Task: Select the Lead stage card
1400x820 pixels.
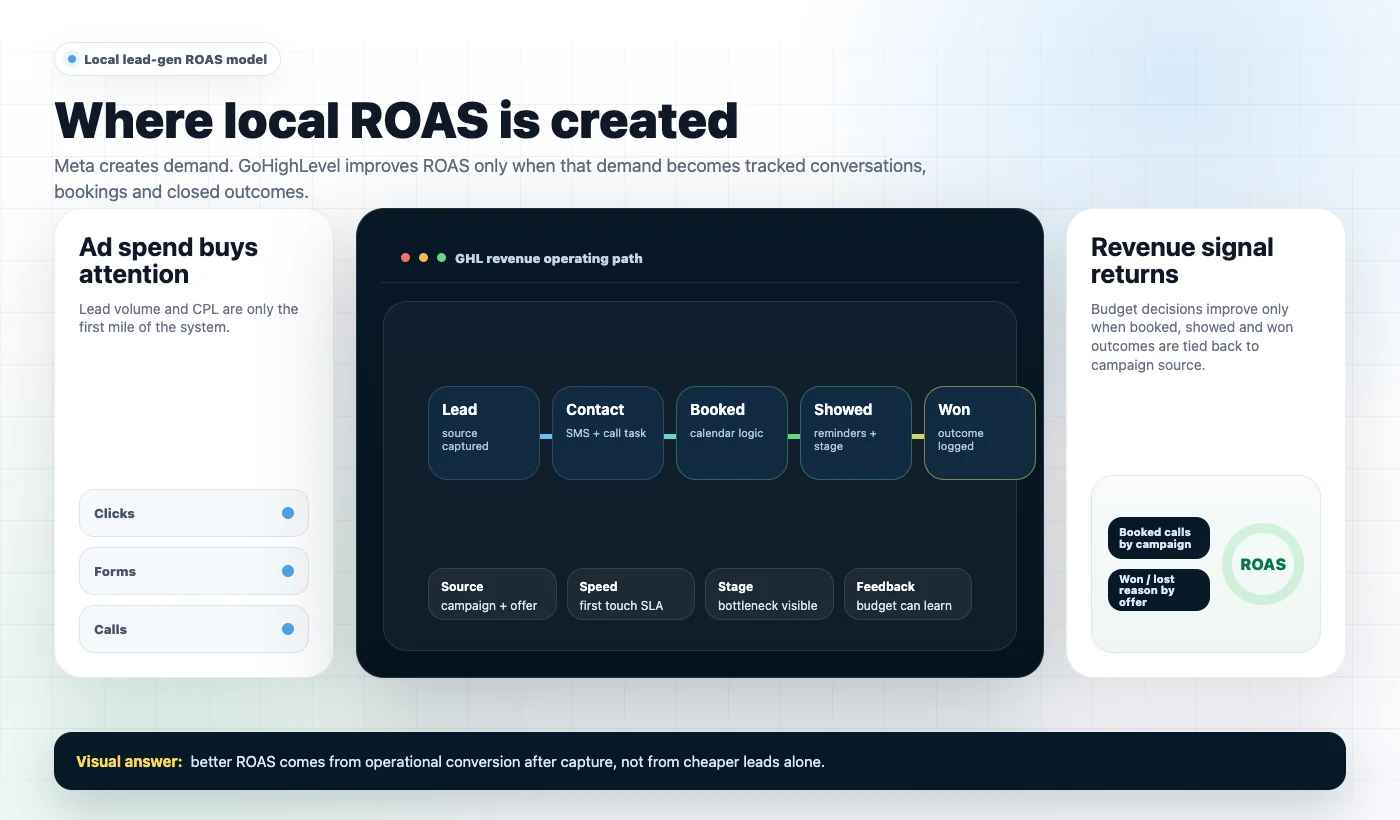Action: (x=484, y=433)
